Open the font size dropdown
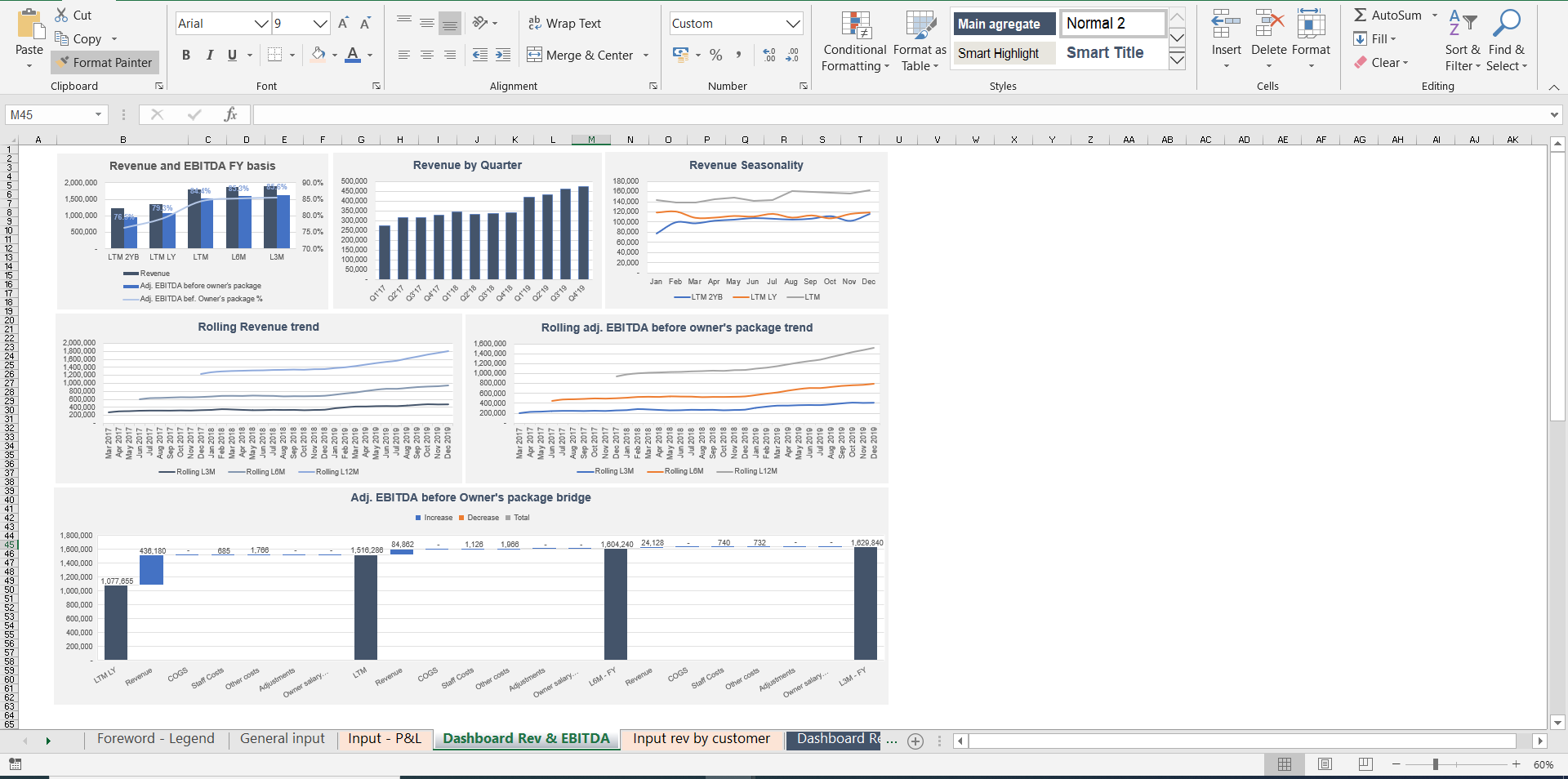 tap(321, 24)
